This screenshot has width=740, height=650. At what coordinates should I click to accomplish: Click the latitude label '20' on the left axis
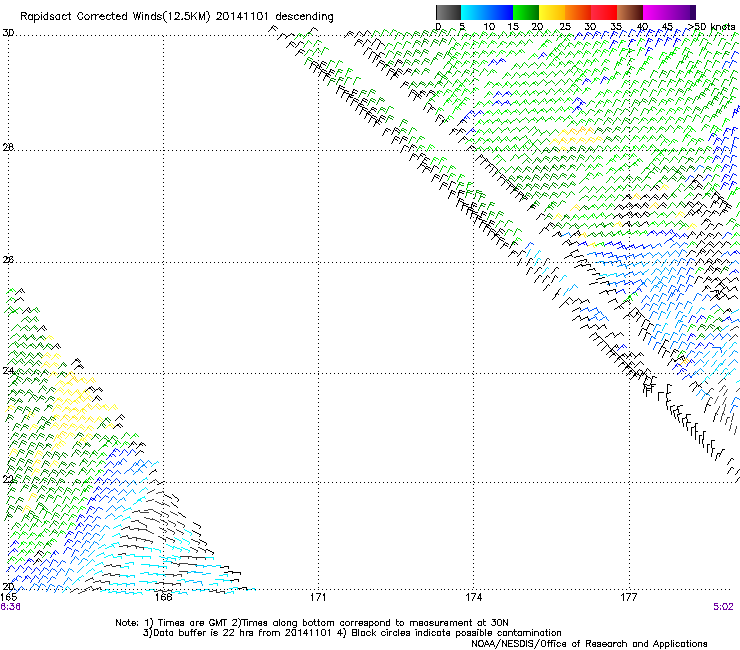click(x=8, y=586)
